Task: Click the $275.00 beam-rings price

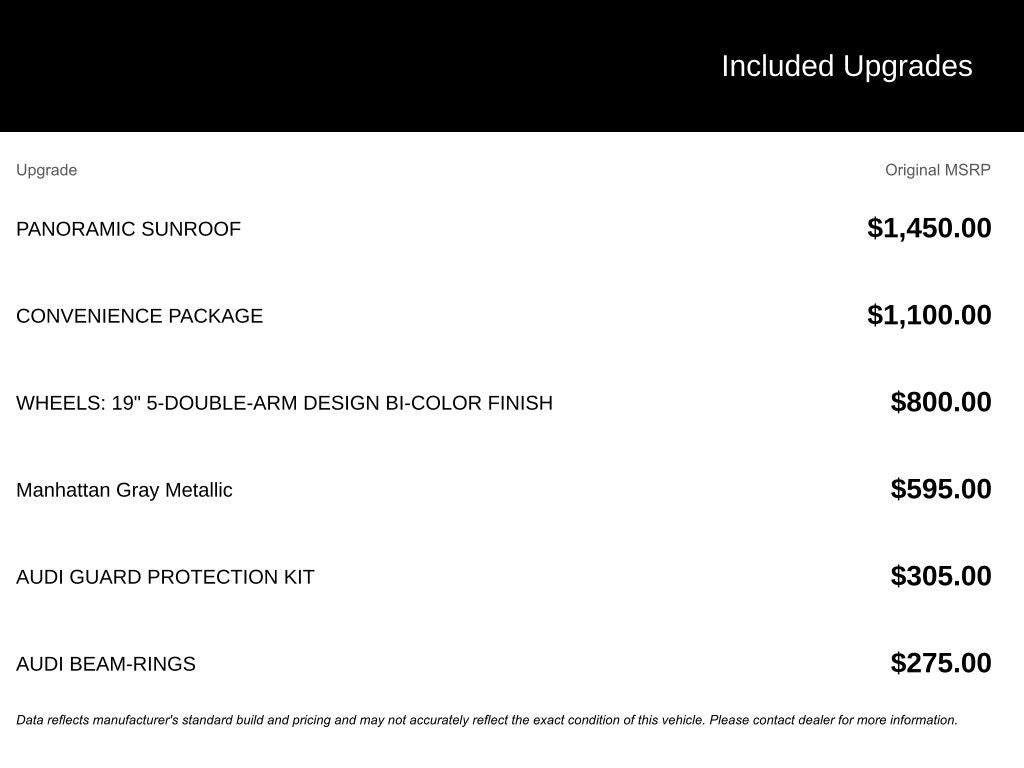Action: [941, 663]
